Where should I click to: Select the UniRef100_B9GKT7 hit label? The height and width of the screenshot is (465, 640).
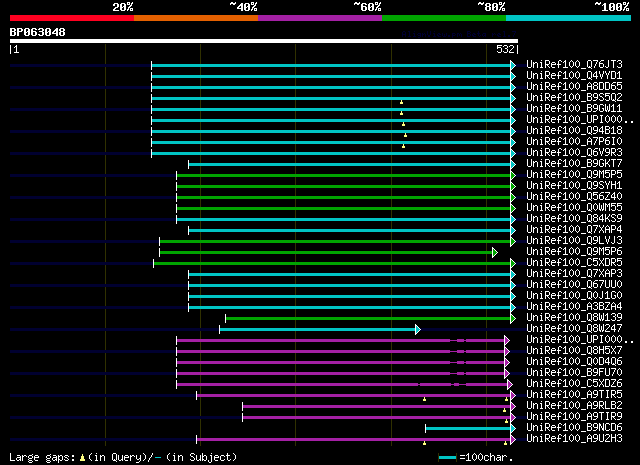click(x=574, y=163)
